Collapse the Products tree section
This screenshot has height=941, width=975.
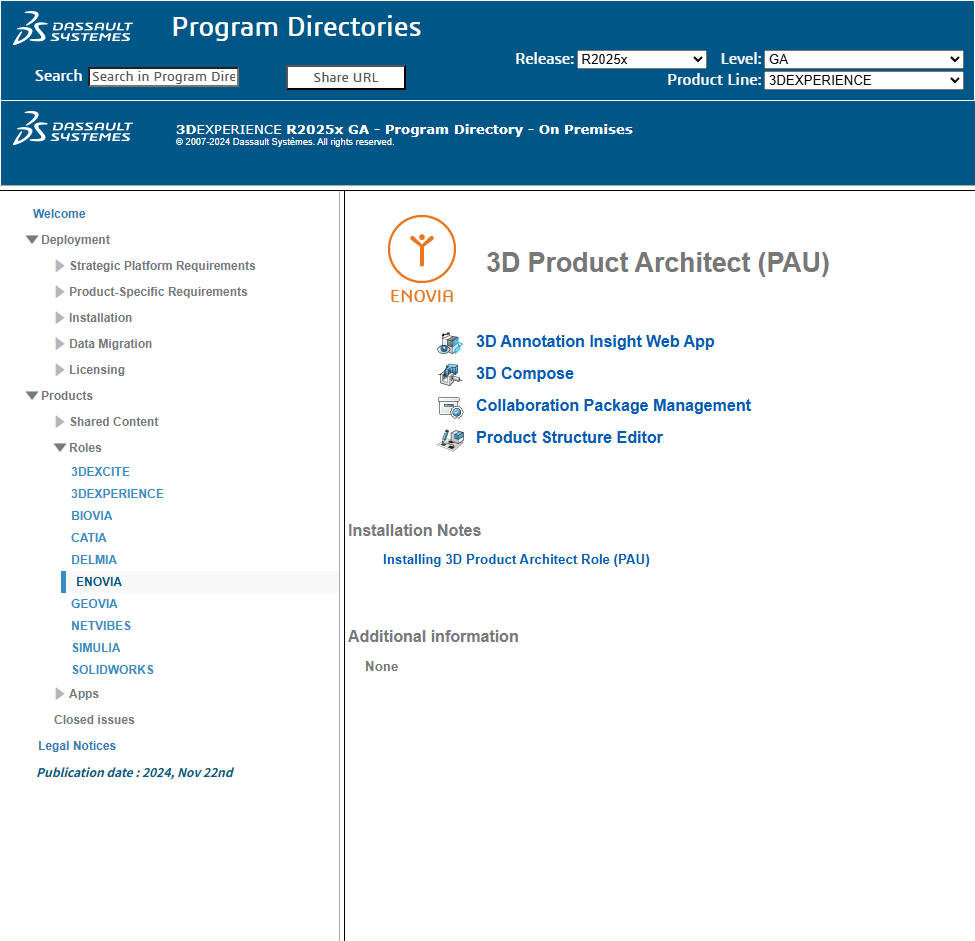click(32, 396)
